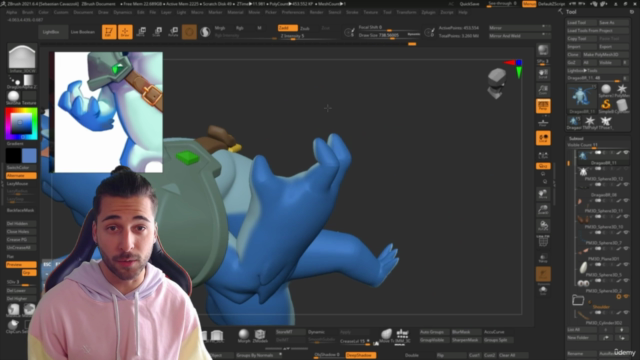Screen dimensions: 640x360
Task: Toggle the Zadd button
Action: point(288,28)
